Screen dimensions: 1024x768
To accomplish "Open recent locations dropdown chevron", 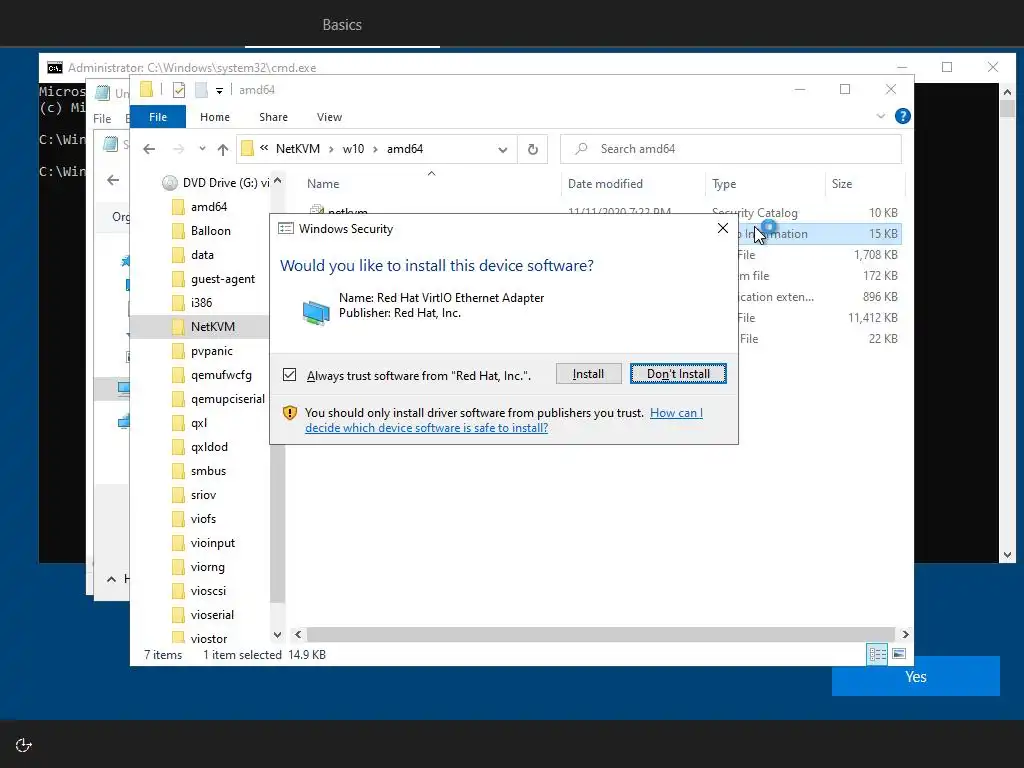I will [x=202, y=149].
